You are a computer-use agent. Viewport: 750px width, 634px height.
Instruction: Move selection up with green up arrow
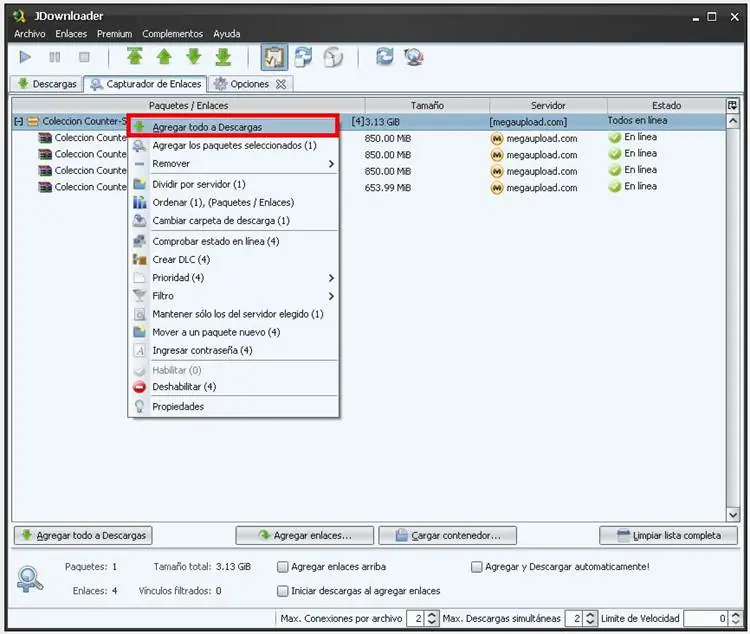pyautogui.click(x=164, y=56)
